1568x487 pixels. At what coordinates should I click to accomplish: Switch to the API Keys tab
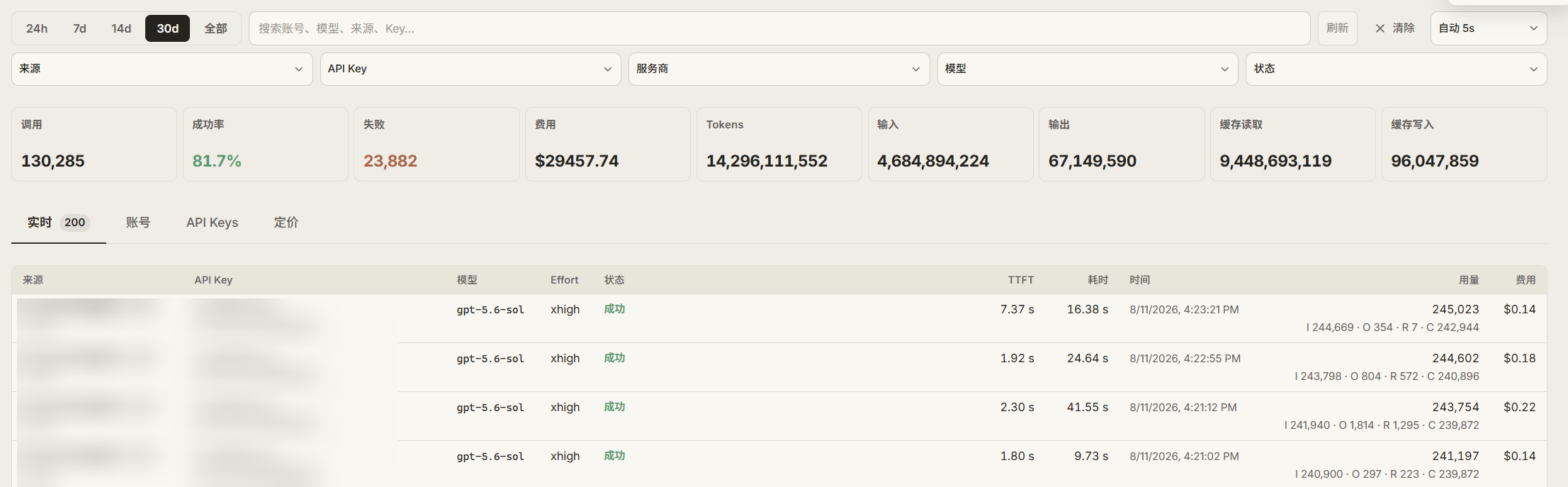(213, 223)
